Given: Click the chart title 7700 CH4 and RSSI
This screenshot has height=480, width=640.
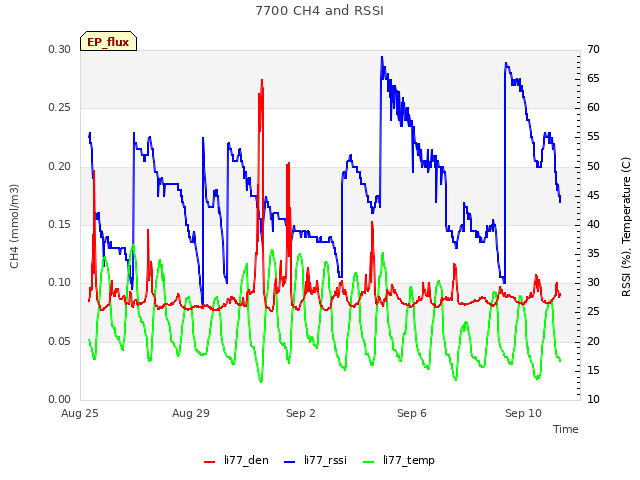Looking at the screenshot, I should [x=320, y=11].
